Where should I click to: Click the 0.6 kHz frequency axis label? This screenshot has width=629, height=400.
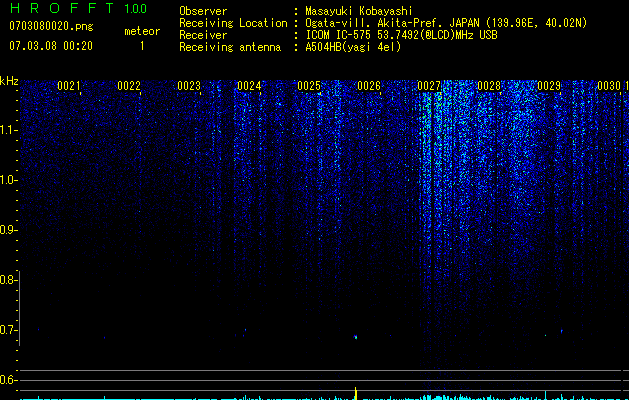point(8,380)
